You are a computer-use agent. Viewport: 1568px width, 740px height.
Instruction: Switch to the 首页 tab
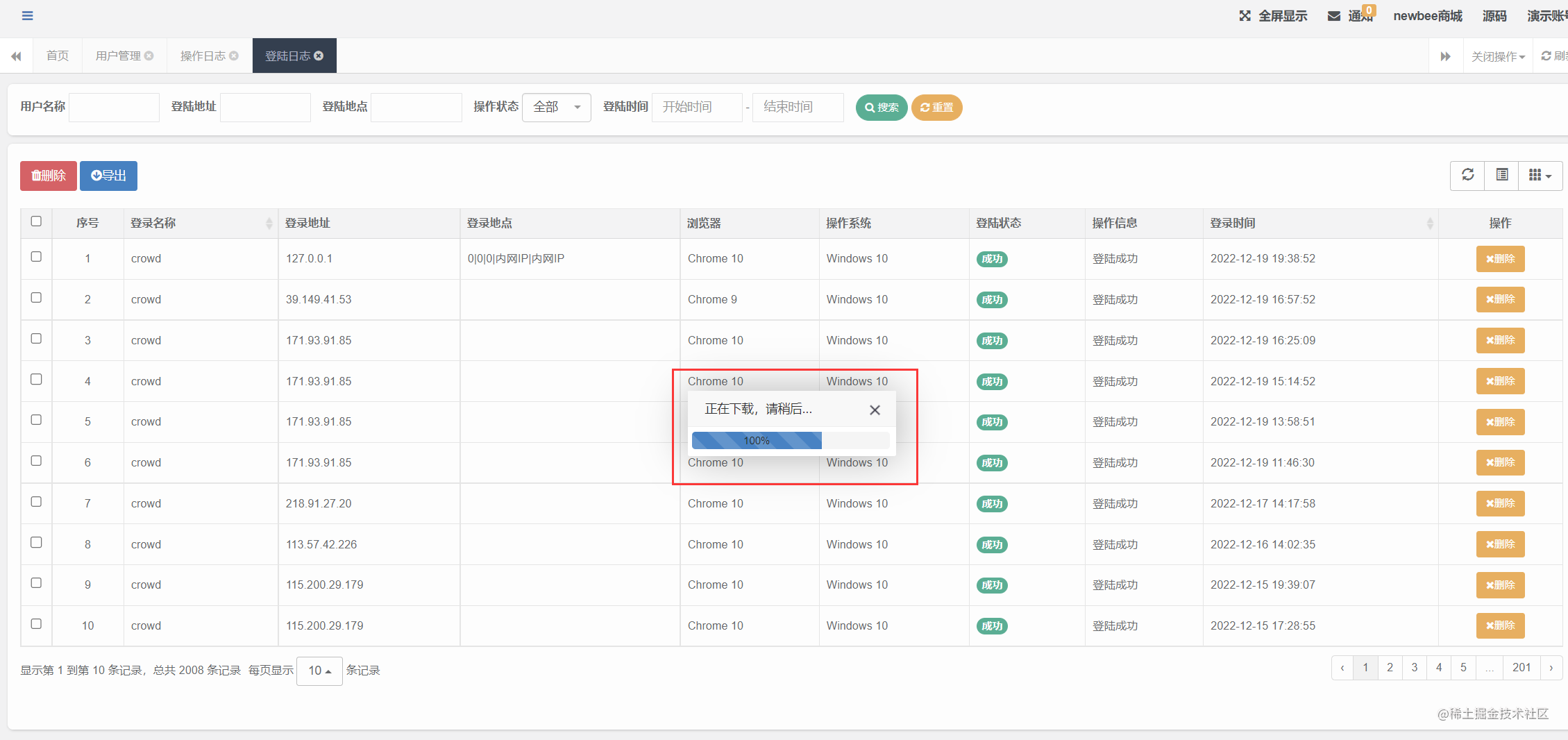[x=58, y=56]
